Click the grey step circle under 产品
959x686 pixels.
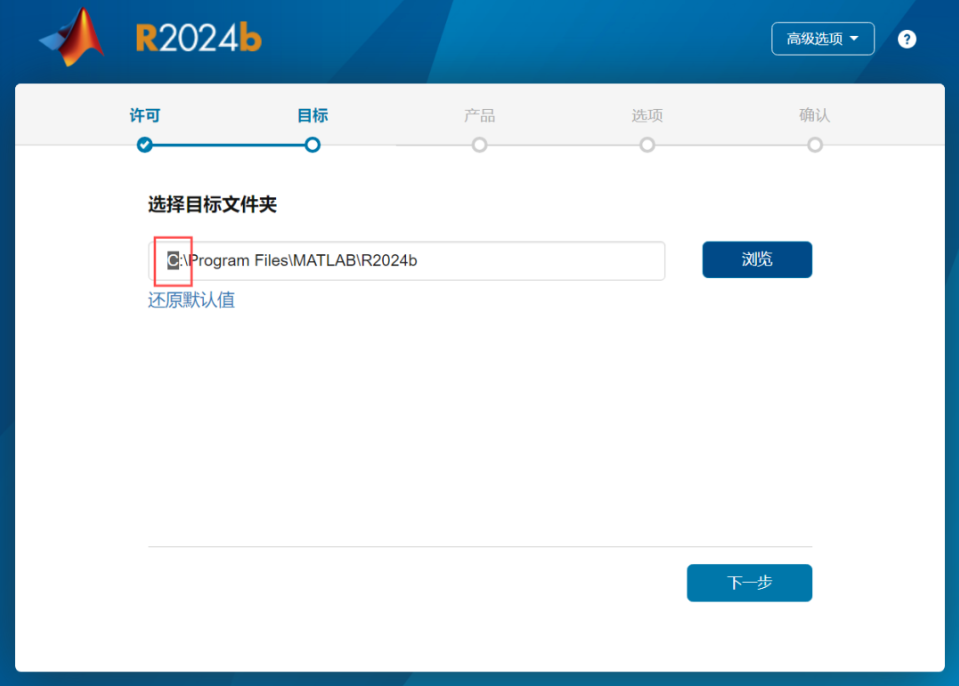[x=479, y=145]
